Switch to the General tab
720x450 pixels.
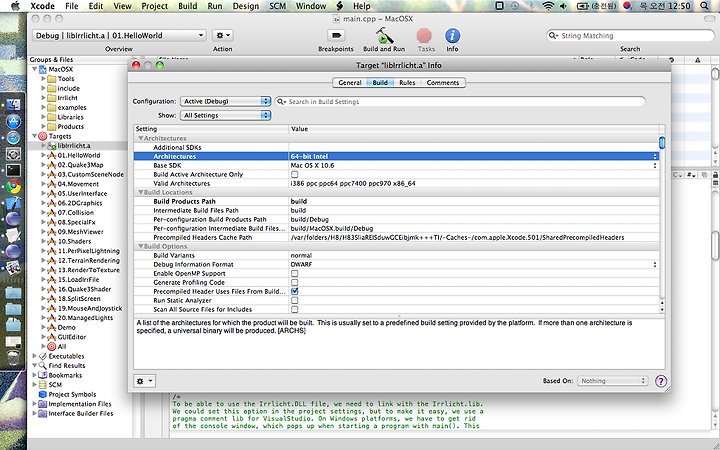click(x=349, y=83)
